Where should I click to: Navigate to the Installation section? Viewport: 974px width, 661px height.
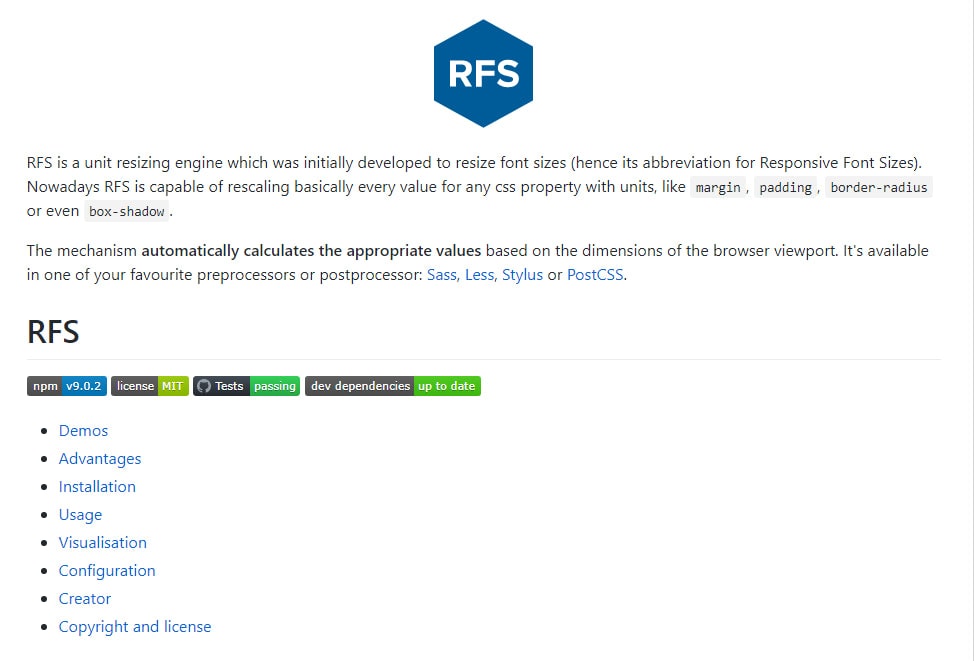point(97,486)
